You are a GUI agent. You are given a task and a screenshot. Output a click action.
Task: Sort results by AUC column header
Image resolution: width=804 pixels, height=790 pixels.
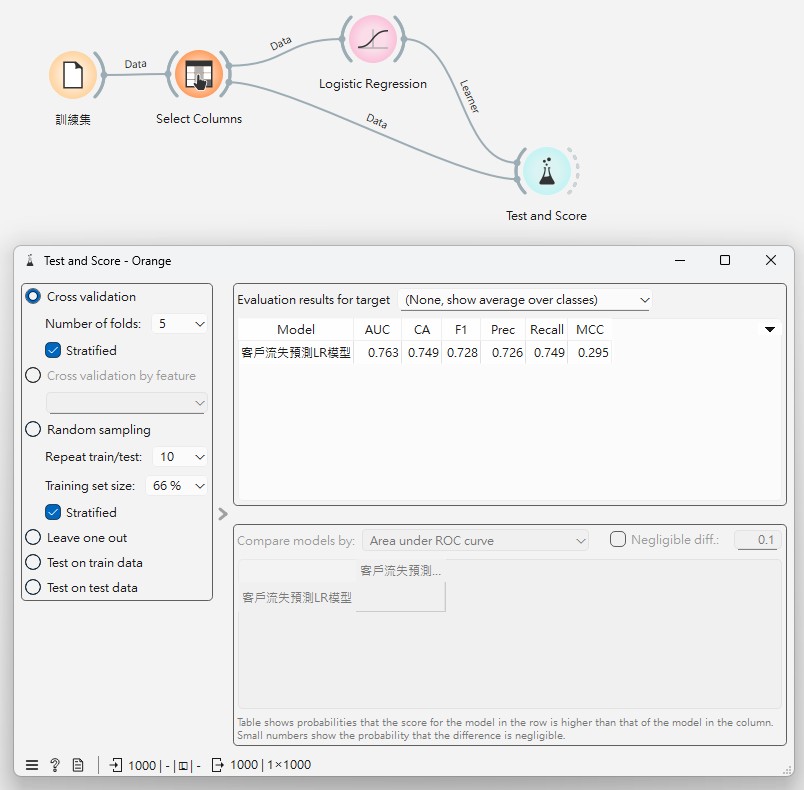click(377, 329)
